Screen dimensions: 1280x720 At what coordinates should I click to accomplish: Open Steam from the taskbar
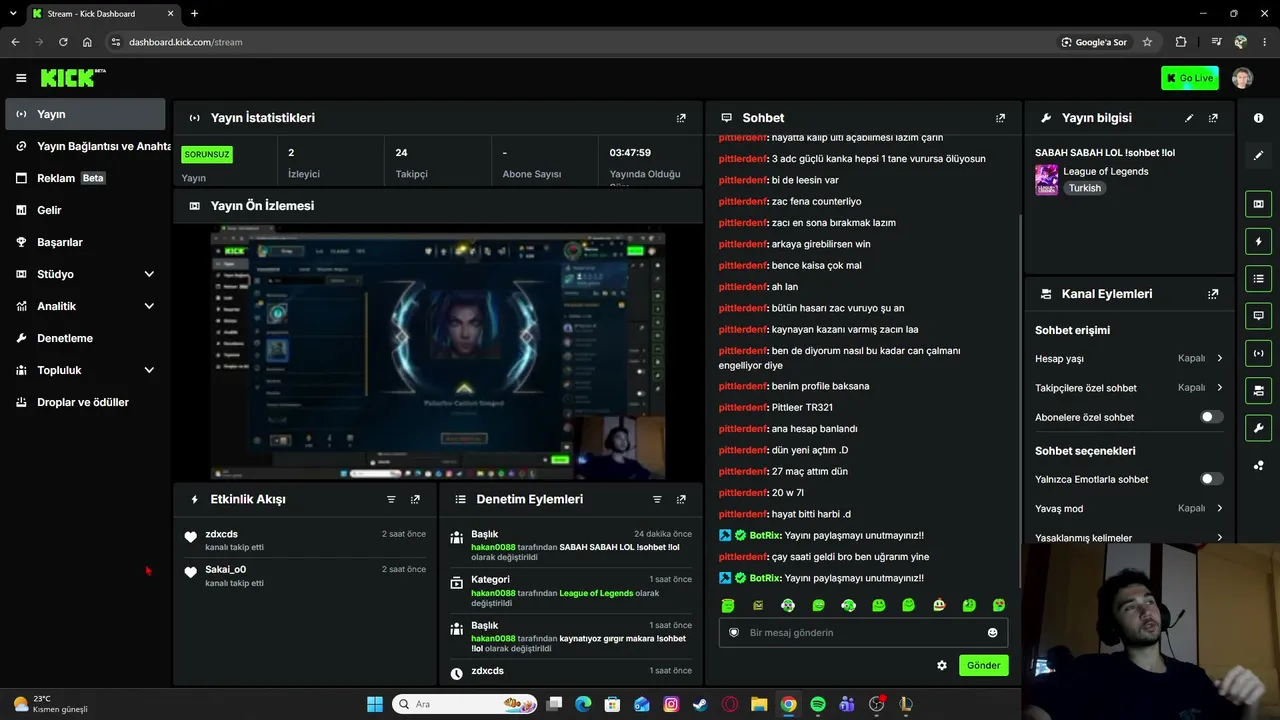[700, 704]
